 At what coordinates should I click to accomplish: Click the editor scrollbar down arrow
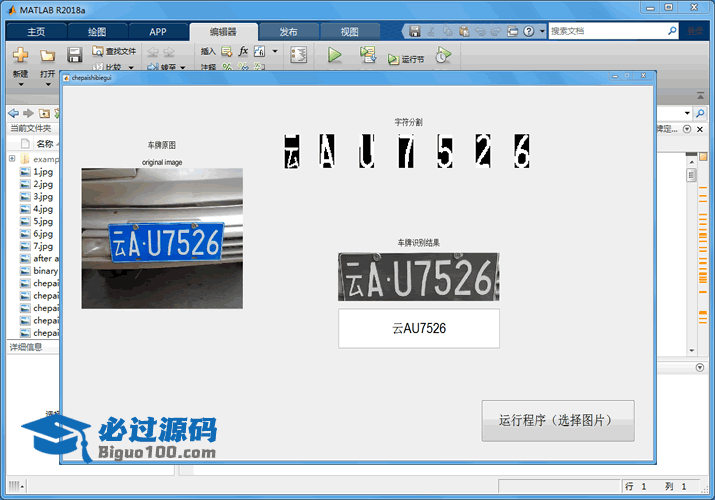[691, 351]
